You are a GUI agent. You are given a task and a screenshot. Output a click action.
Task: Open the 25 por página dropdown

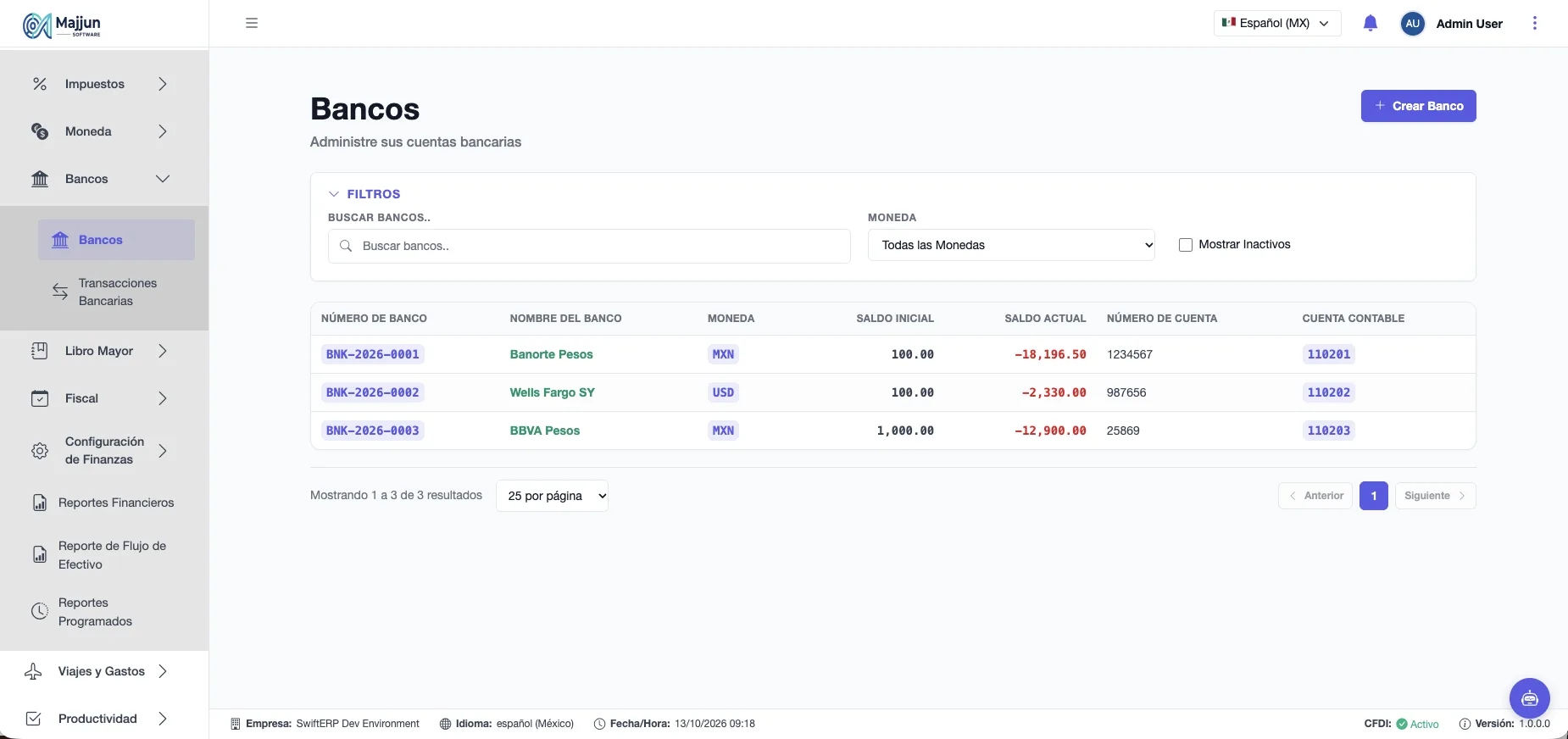click(x=552, y=496)
